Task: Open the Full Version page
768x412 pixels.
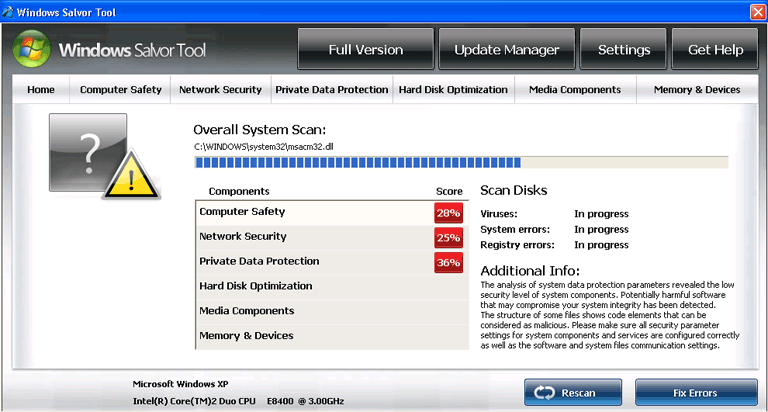Action: coord(365,50)
